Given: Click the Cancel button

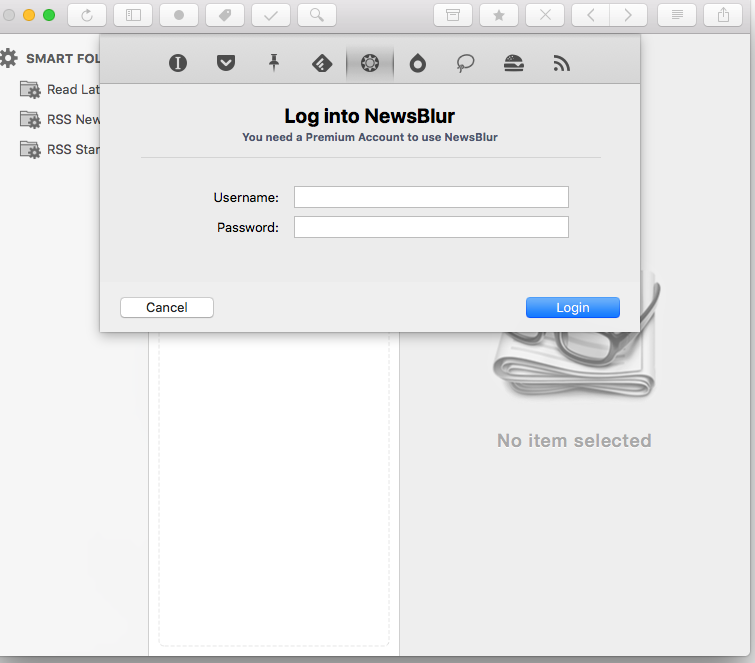Looking at the screenshot, I should coord(167,307).
